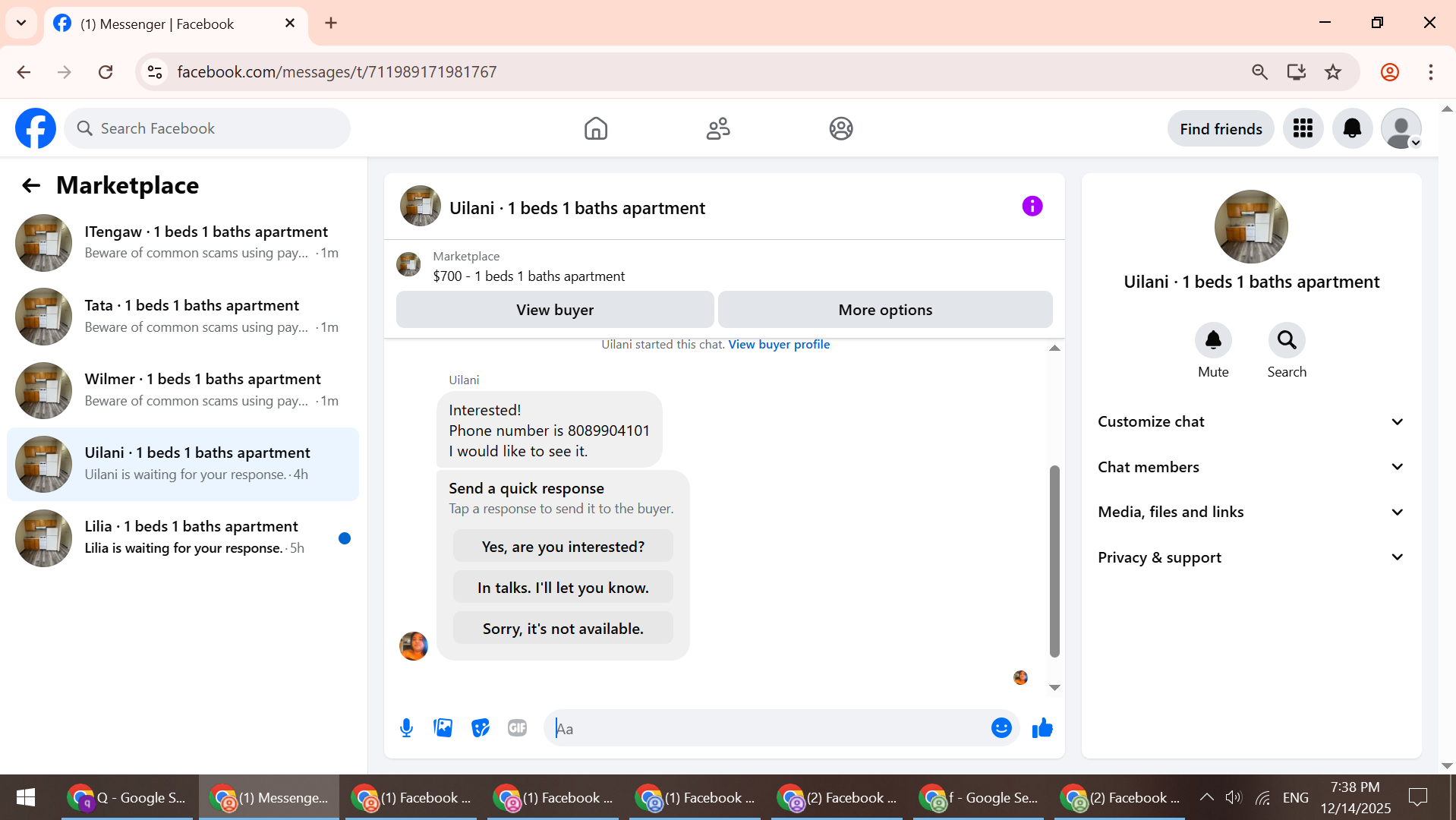Open the Home feed icon
Screen dimensions: 1456x820
point(596,128)
